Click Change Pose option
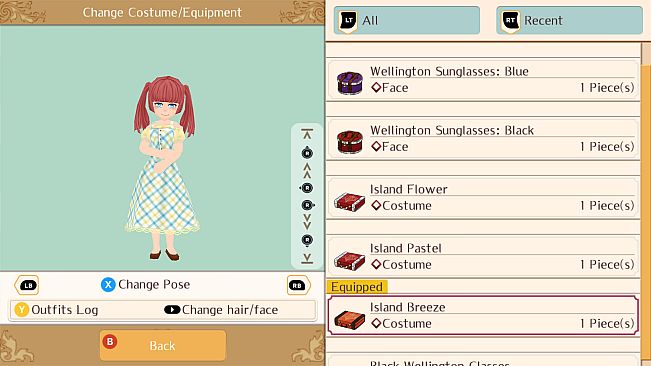Screen dimensions: 651x366 (145, 285)
